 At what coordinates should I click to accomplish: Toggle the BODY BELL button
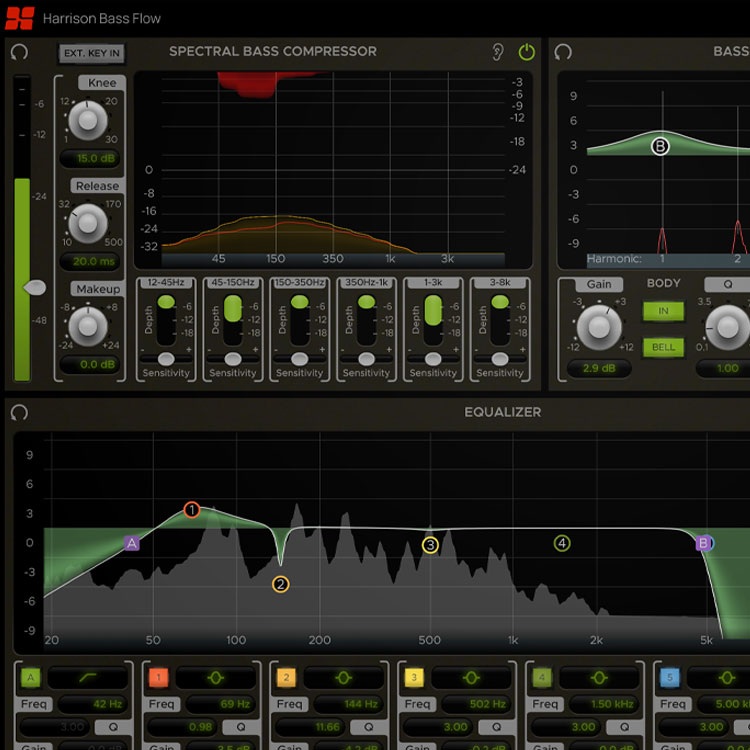pyautogui.click(x=663, y=347)
